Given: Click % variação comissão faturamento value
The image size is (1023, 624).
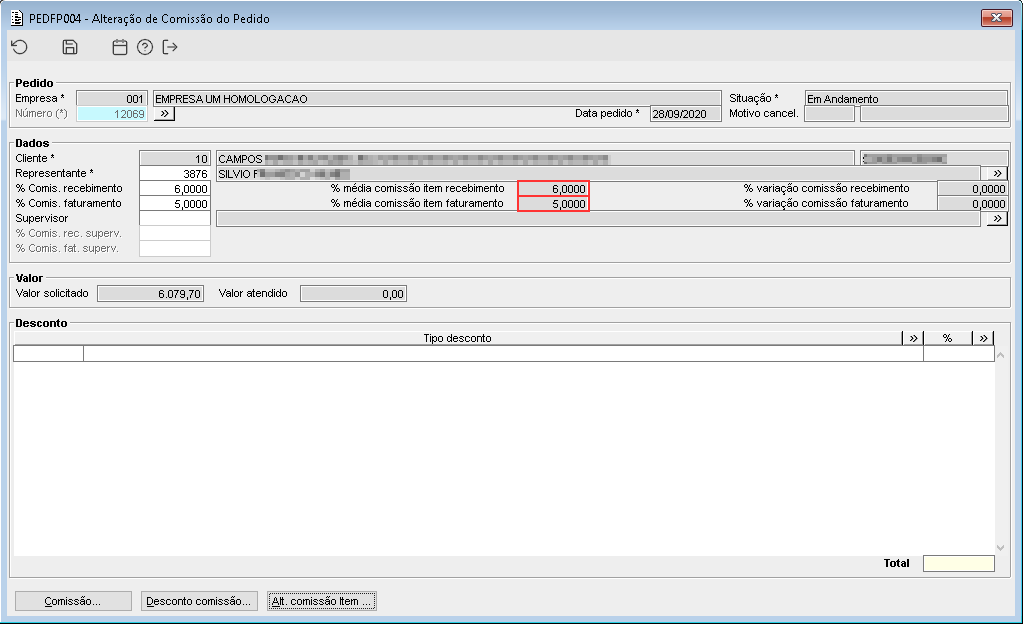Looking at the screenshot, I should tap(973, 204).
